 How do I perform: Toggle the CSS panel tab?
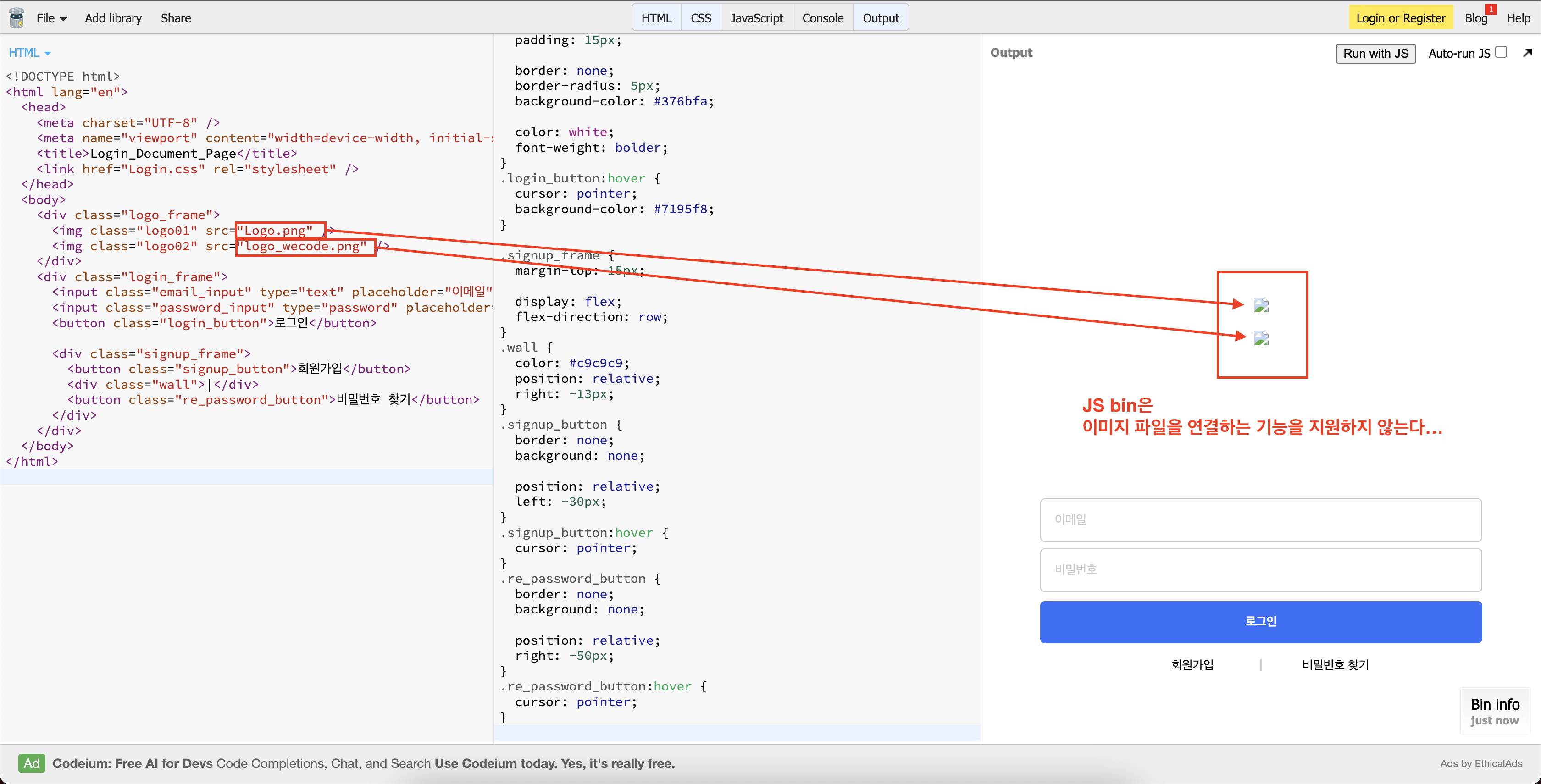coord(700,18)
